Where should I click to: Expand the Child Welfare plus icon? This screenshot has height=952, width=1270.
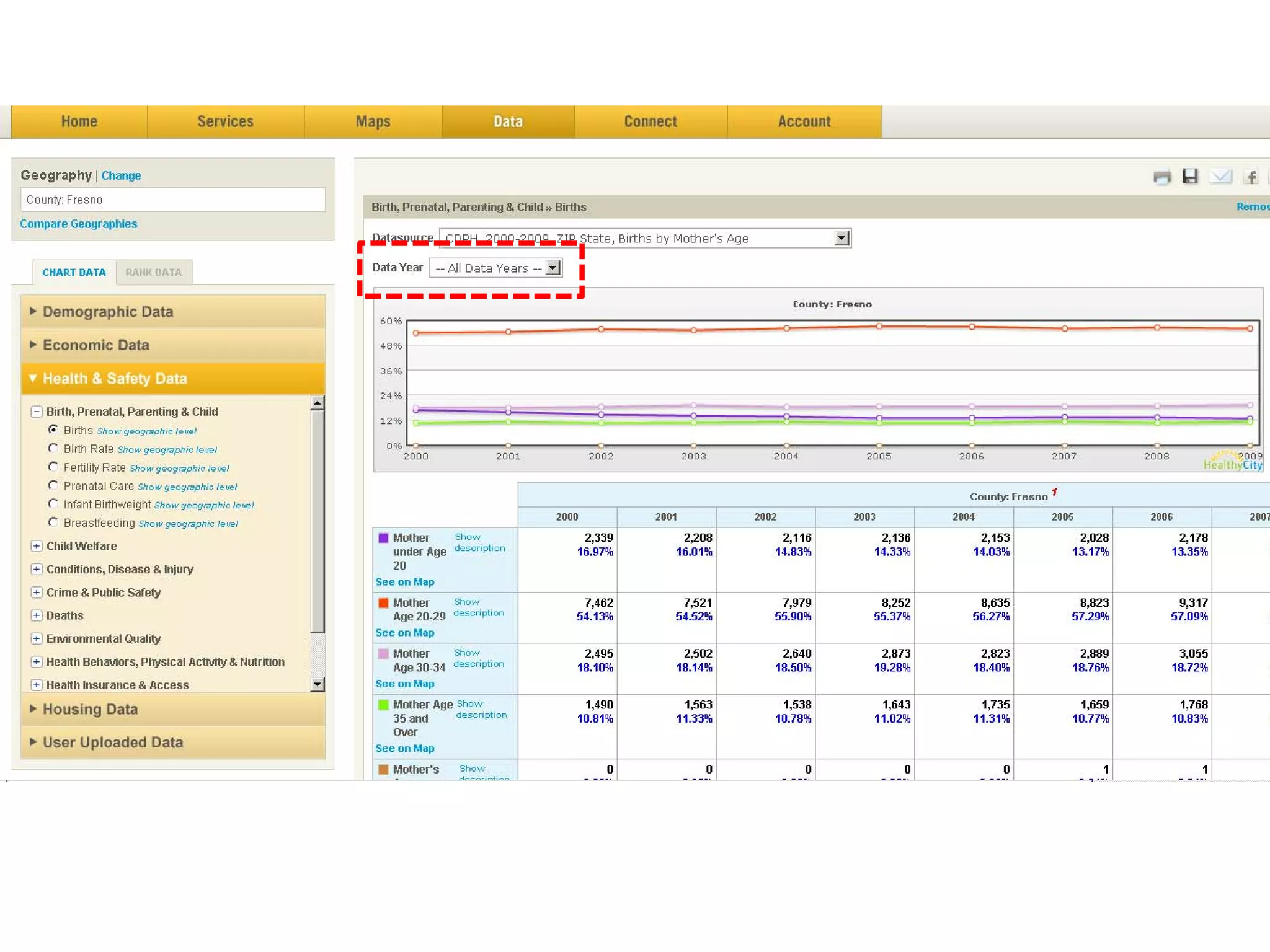click(x=37, y=546)
